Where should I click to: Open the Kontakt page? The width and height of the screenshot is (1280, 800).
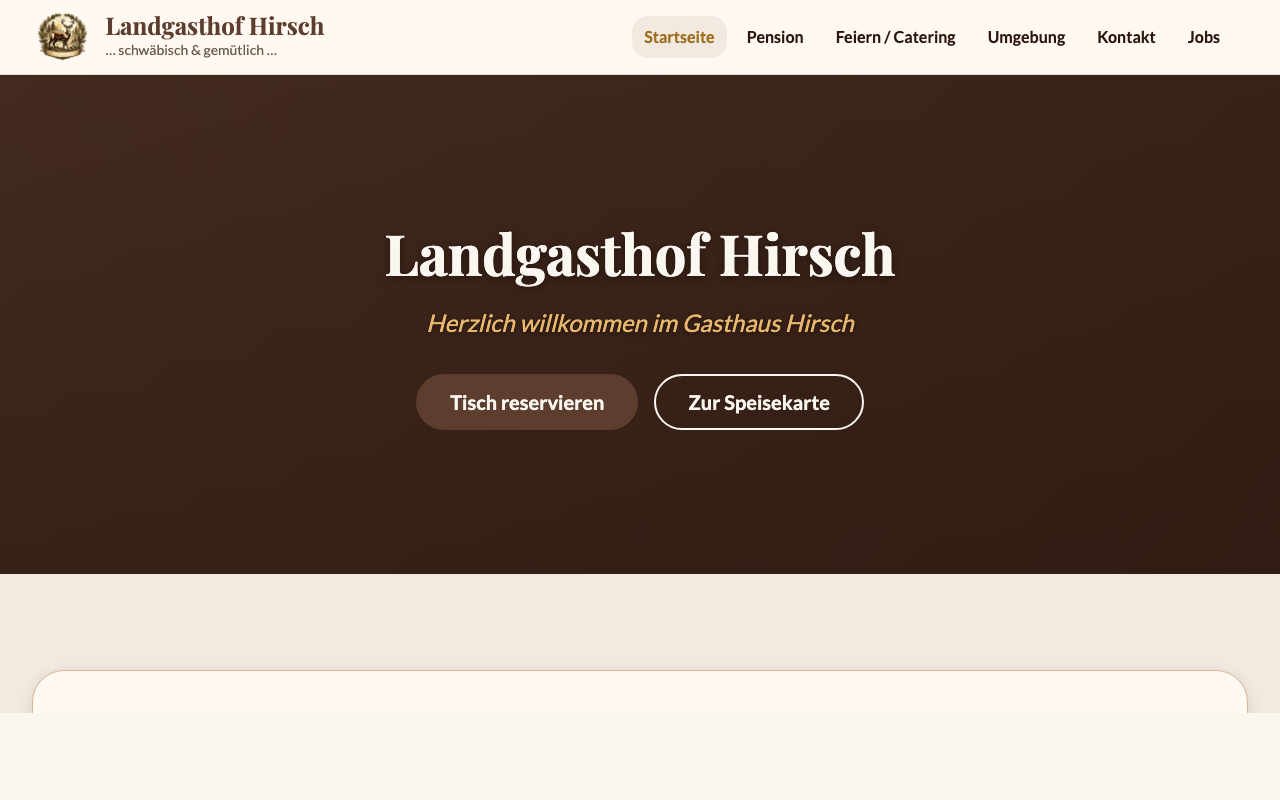[x=1126, y=37]
